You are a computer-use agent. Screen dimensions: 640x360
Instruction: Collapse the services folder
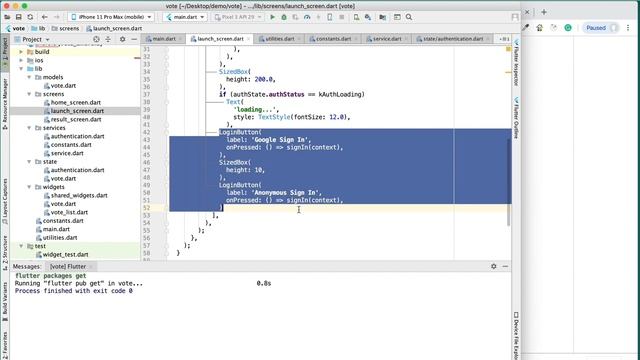point(29,128)
